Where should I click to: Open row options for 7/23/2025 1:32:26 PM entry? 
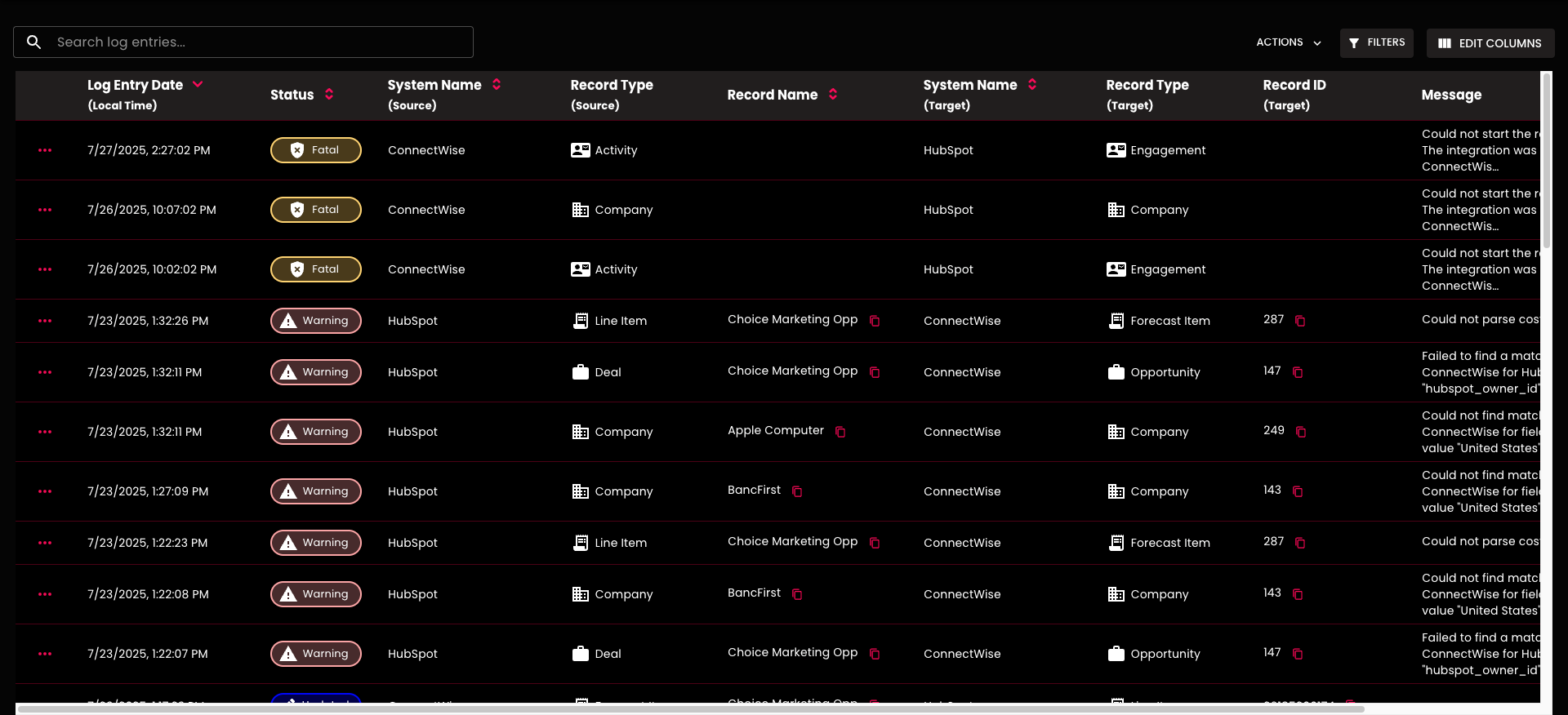(45, 321)
